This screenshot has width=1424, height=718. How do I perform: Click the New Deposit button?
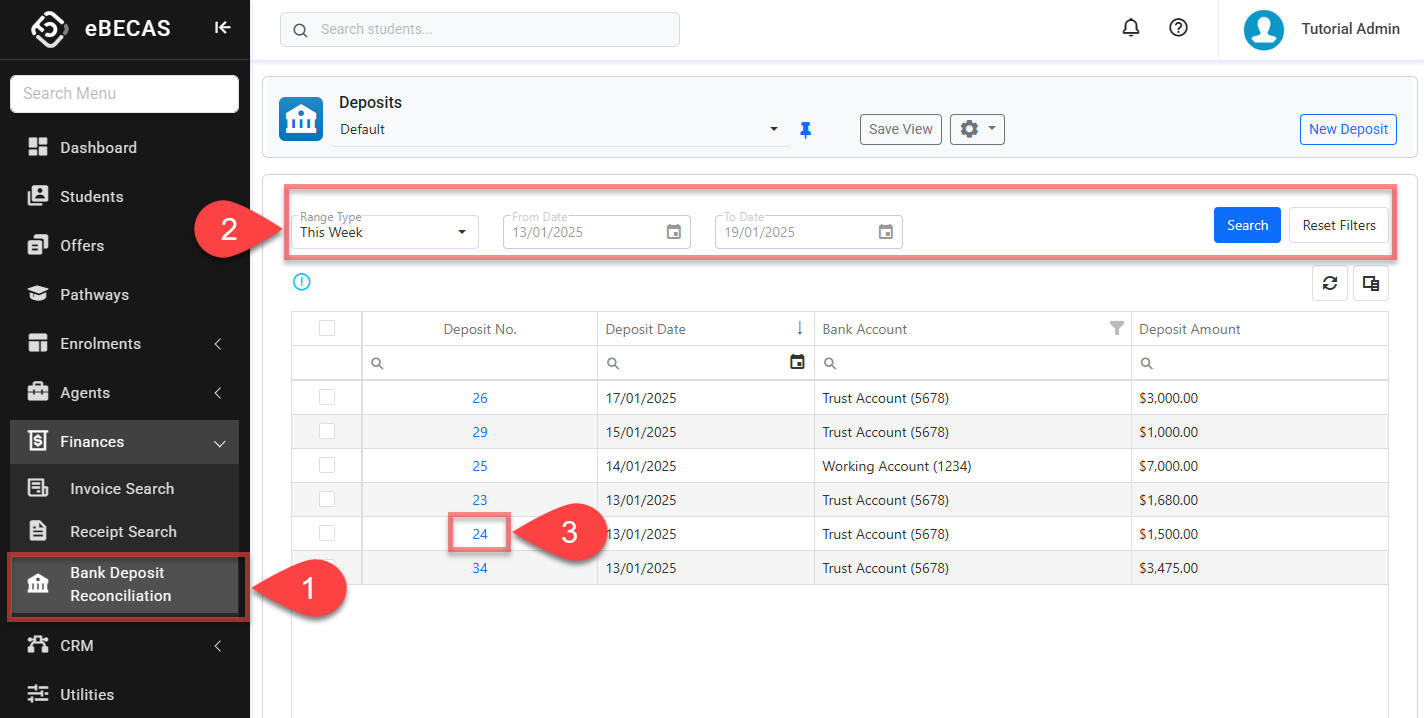click(1348, 129)
